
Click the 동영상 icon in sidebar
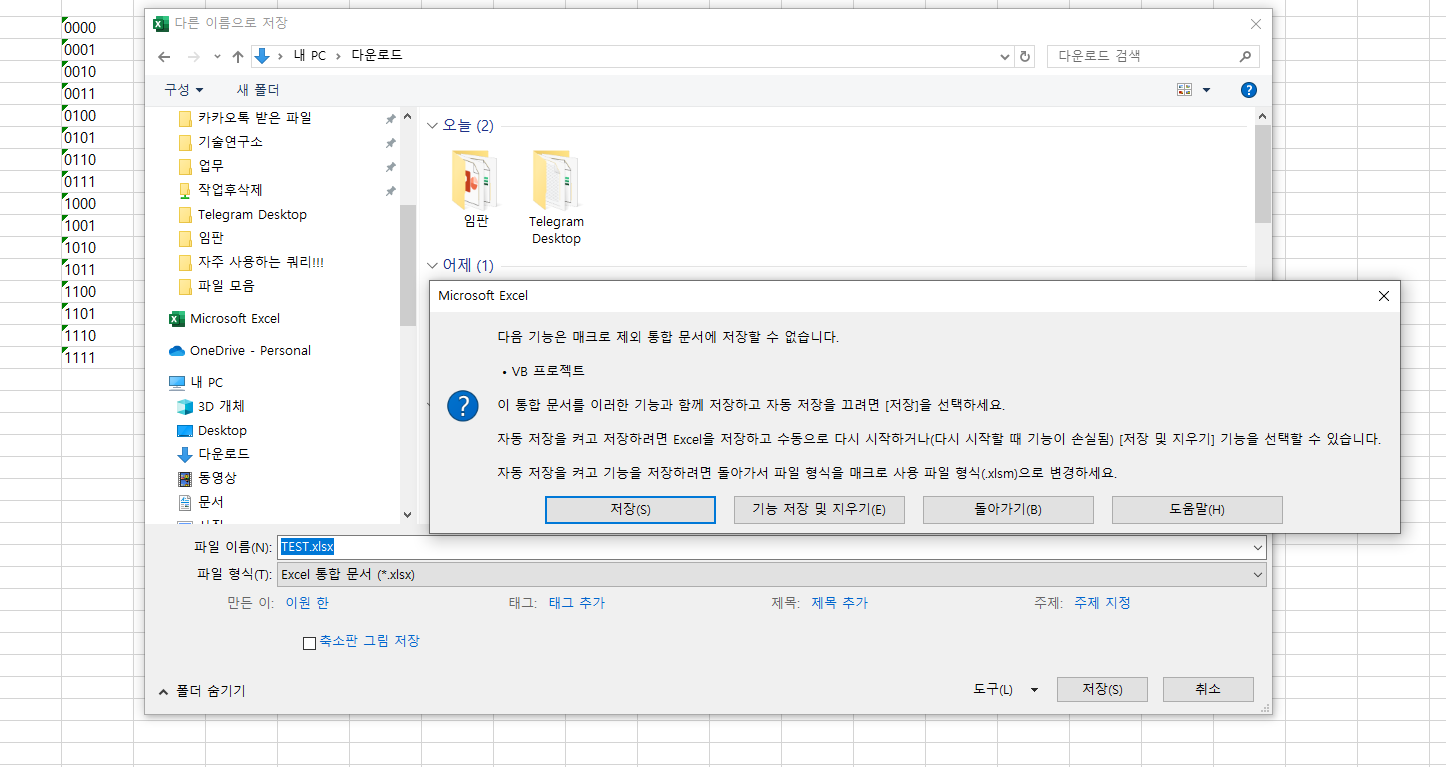[x=184, y=478]
